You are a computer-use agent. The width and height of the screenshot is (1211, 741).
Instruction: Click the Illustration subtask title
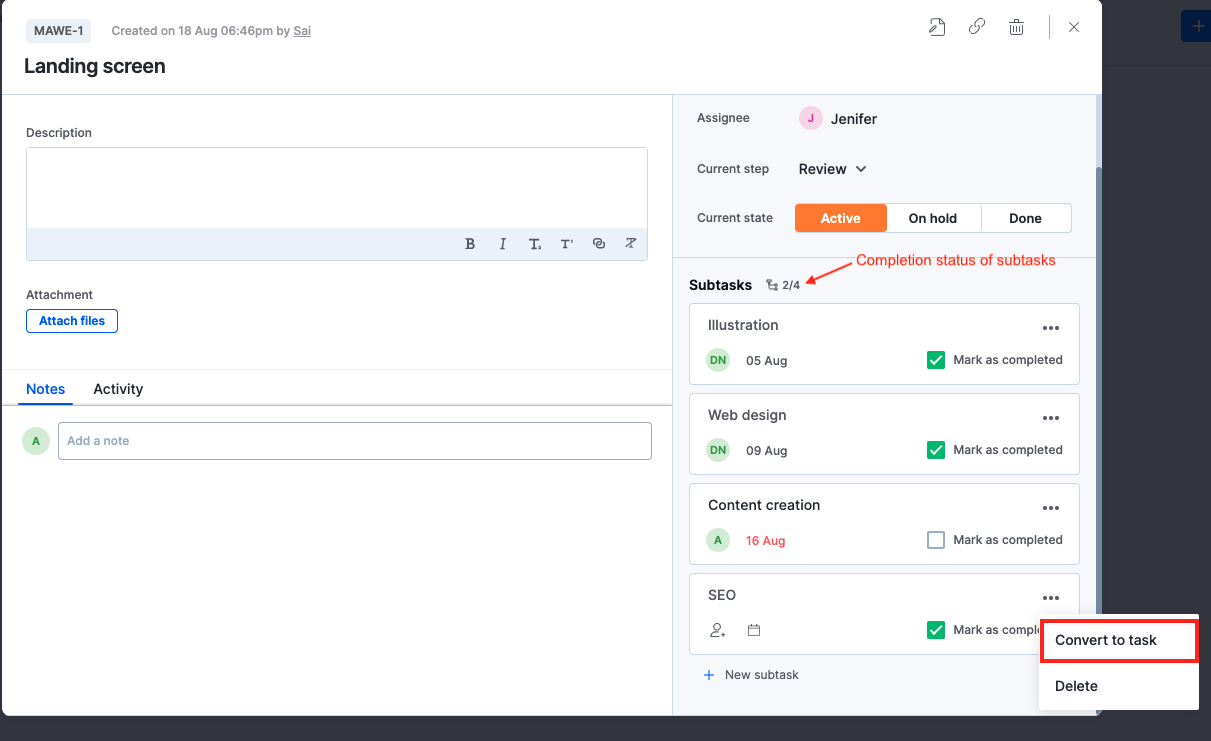(x=743, y=325)
